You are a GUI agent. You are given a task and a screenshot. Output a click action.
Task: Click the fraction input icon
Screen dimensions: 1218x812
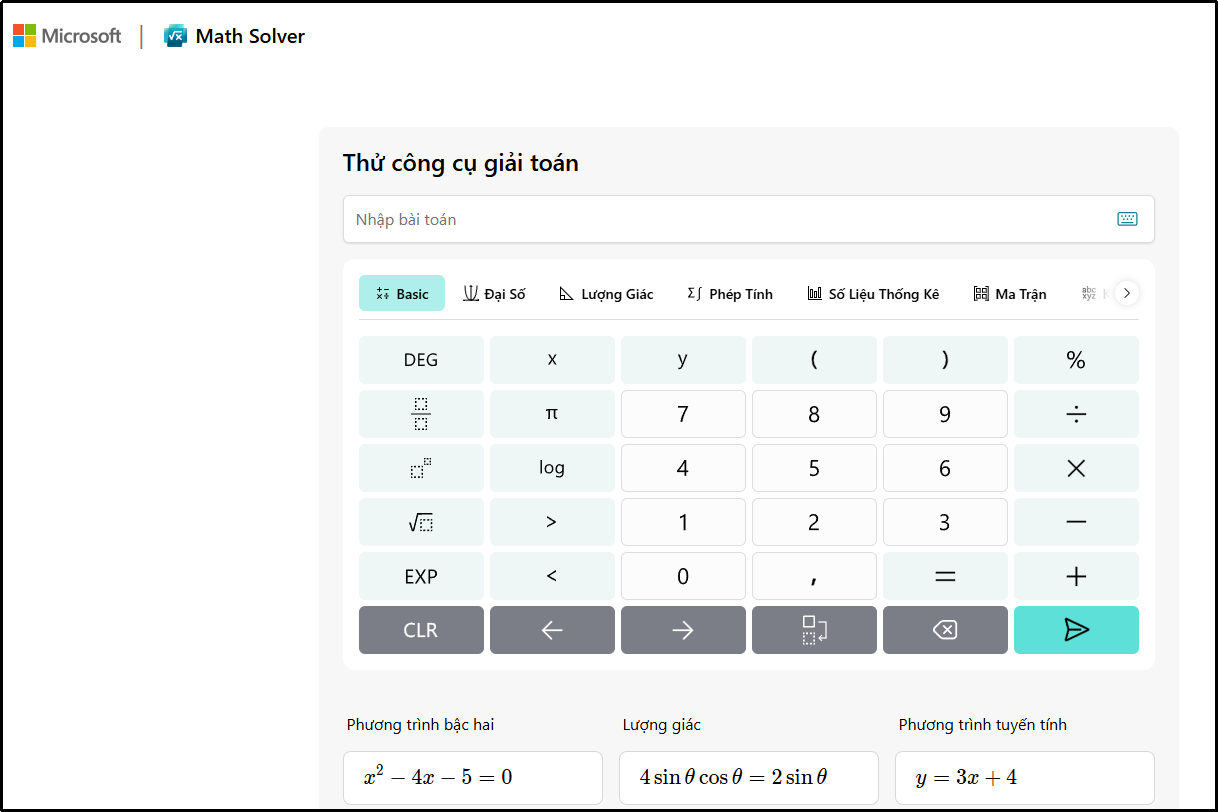coord(421,413)
